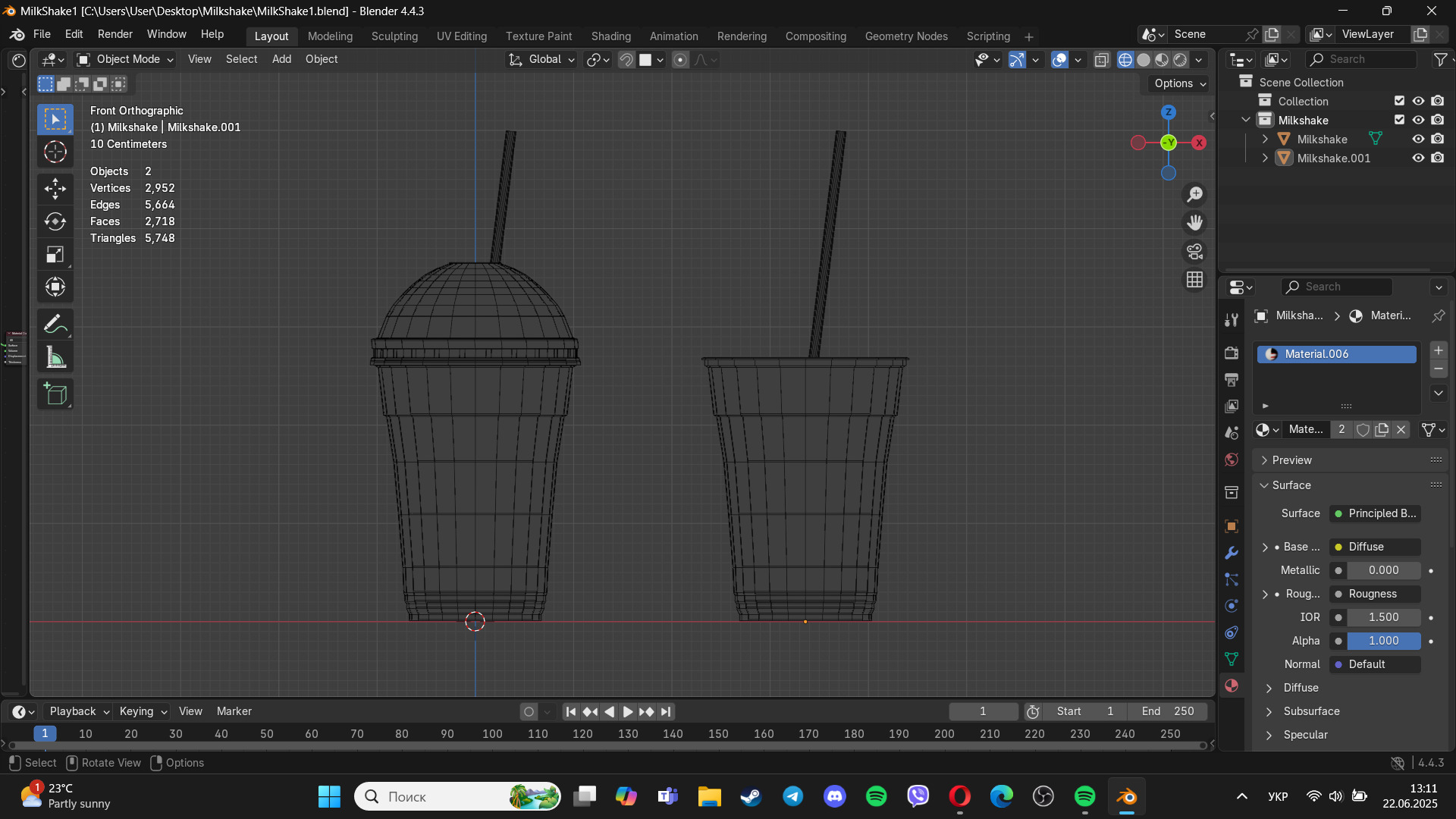Open the File menu
The image size is (1456, 819).
42,35
